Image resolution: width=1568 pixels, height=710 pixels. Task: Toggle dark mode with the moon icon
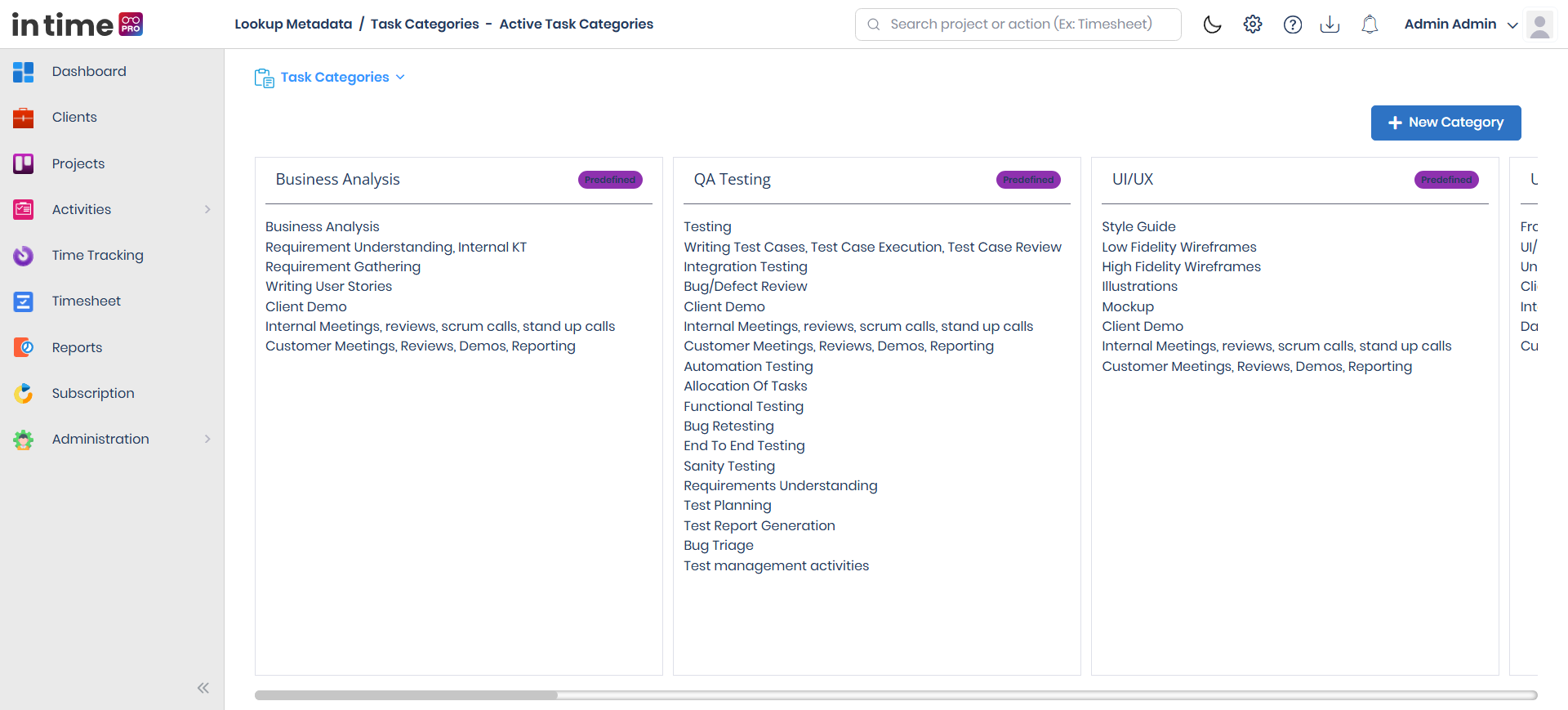click(1213, 25)
